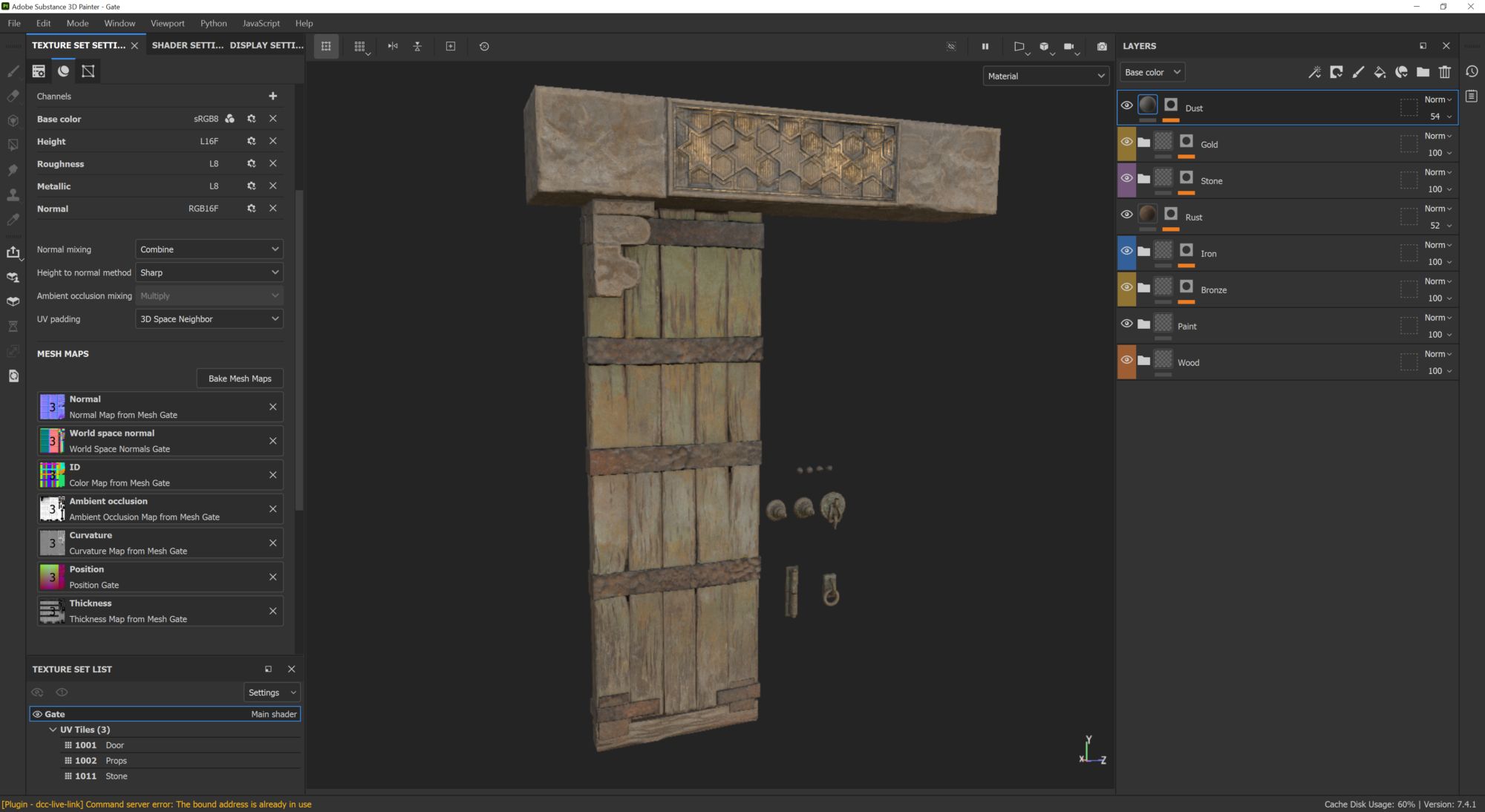
Task: Add a new channel with plus icon
Action: tap(272, 96)
